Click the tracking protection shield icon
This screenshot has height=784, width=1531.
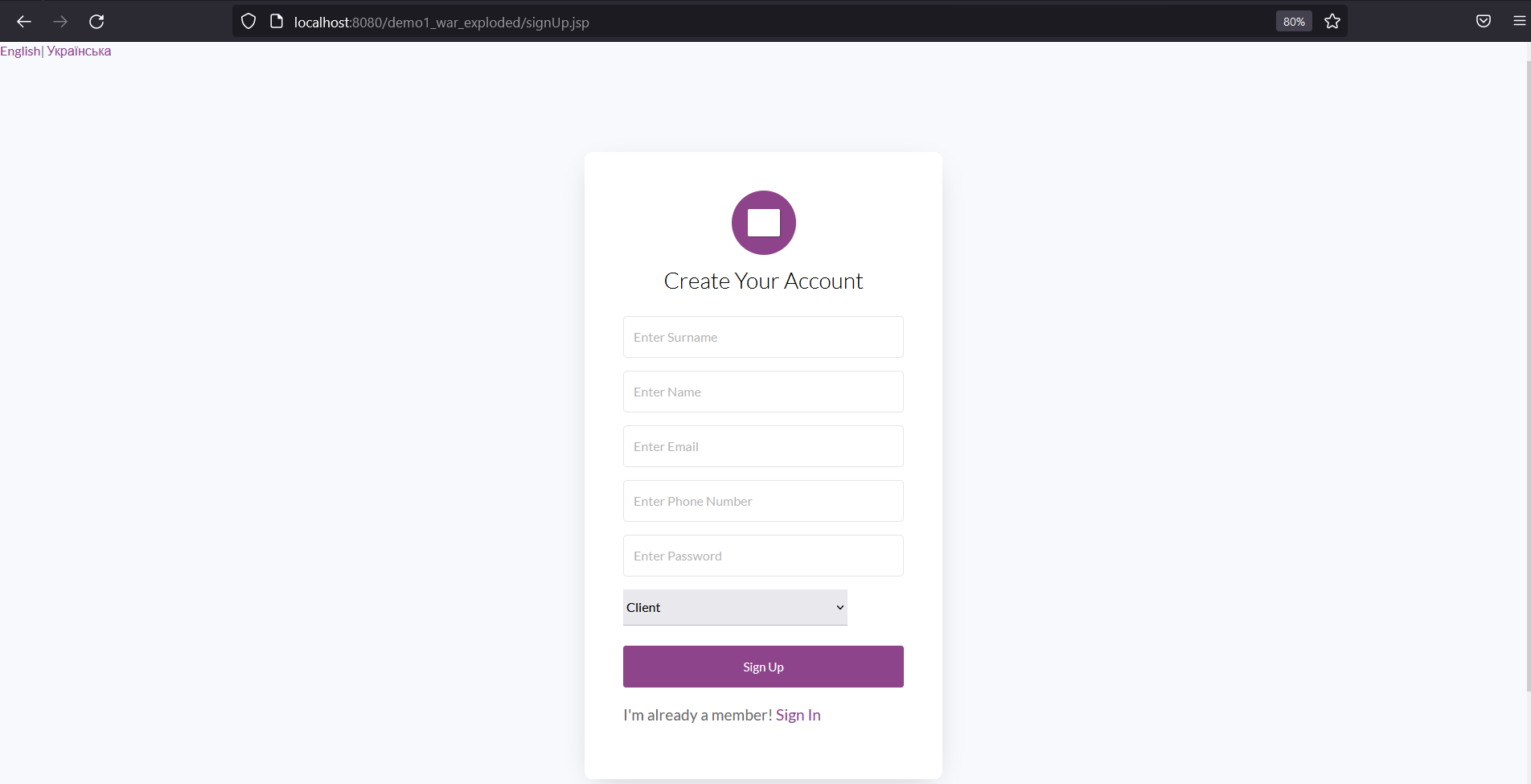point(248,21)
